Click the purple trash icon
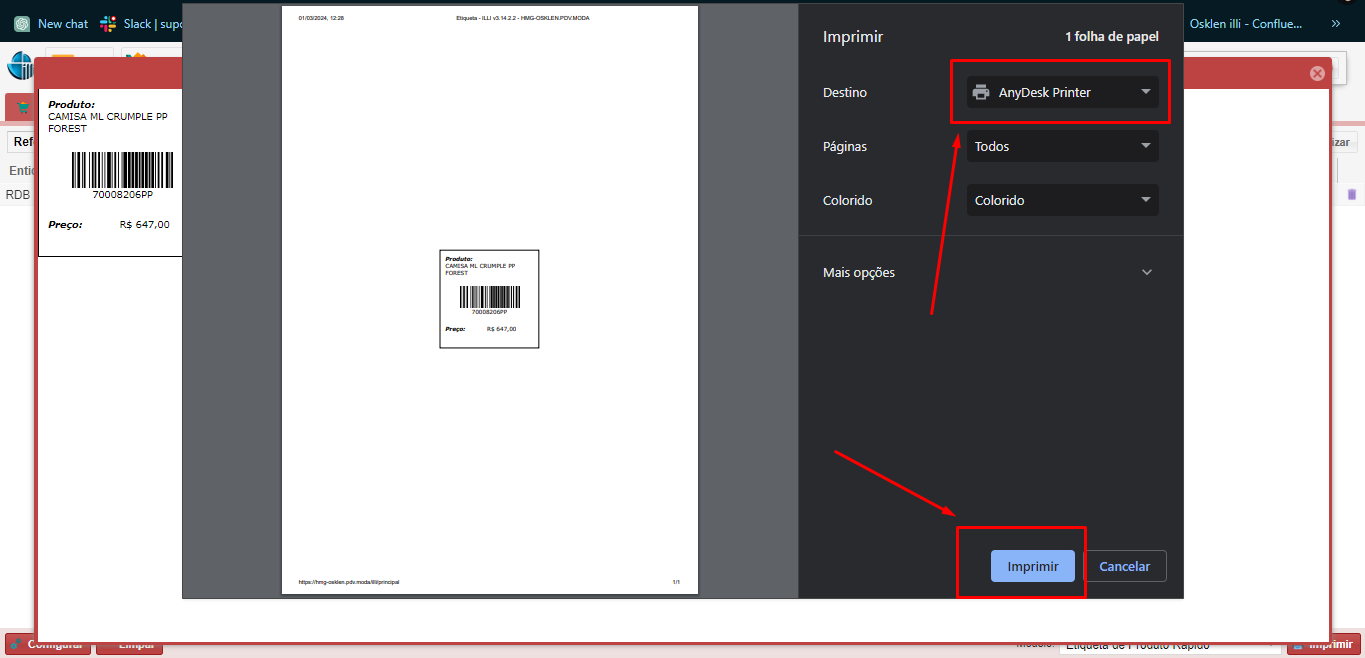Screen dimensions: 1365x658 pyautogui.click(x=1352, y=195)
